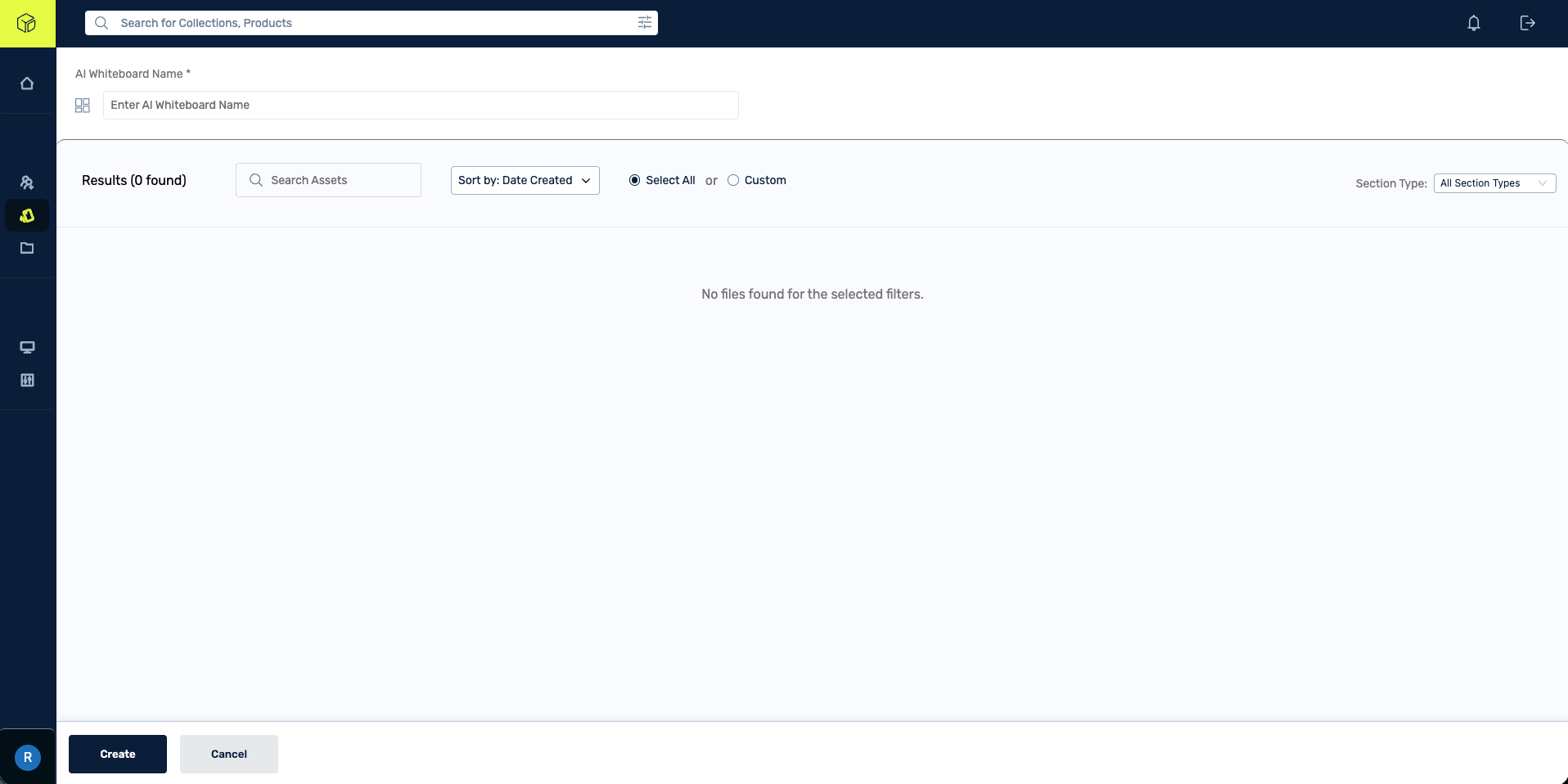The image size is (1568, 784).
Task: Click the cube logo in the top-left corner
Action: [27, 23]
